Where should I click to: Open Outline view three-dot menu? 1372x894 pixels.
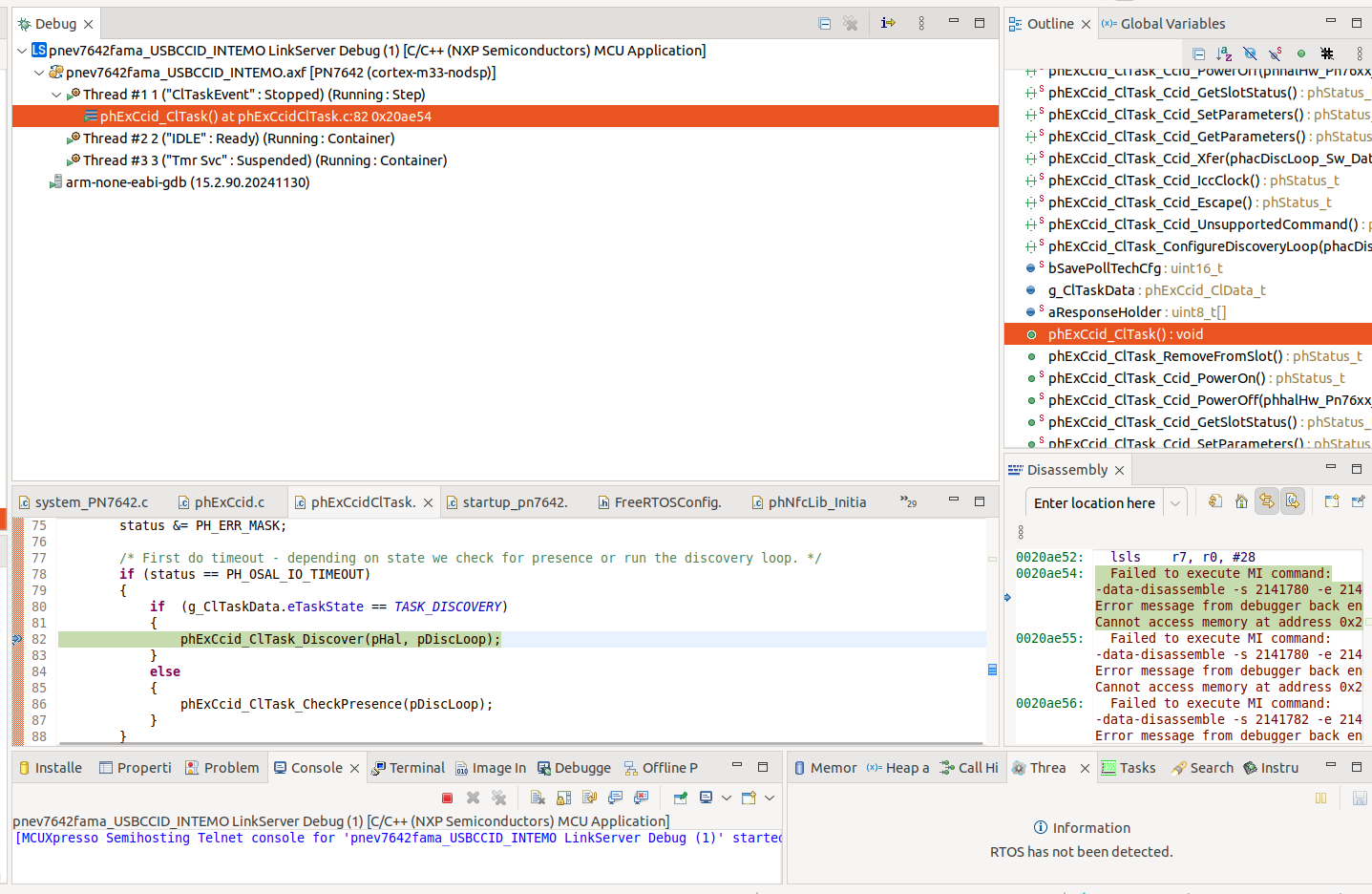point(1360,53)
